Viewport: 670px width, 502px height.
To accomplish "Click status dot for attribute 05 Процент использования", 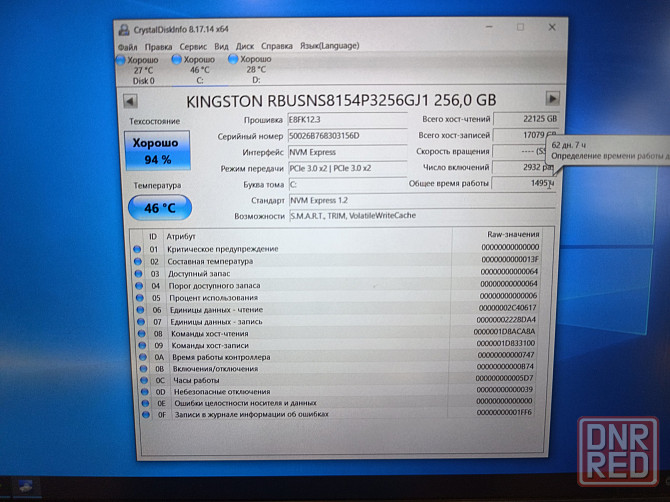I will pos(138,297).
